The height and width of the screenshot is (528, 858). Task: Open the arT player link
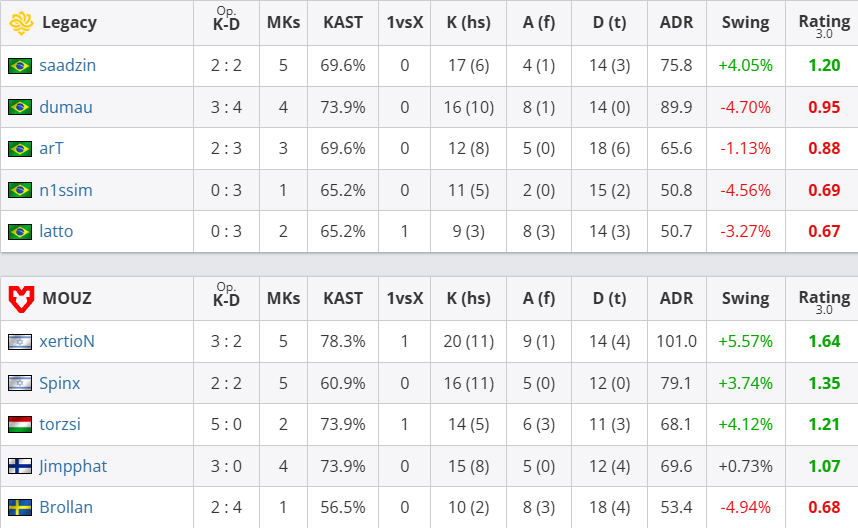(52, 149)
